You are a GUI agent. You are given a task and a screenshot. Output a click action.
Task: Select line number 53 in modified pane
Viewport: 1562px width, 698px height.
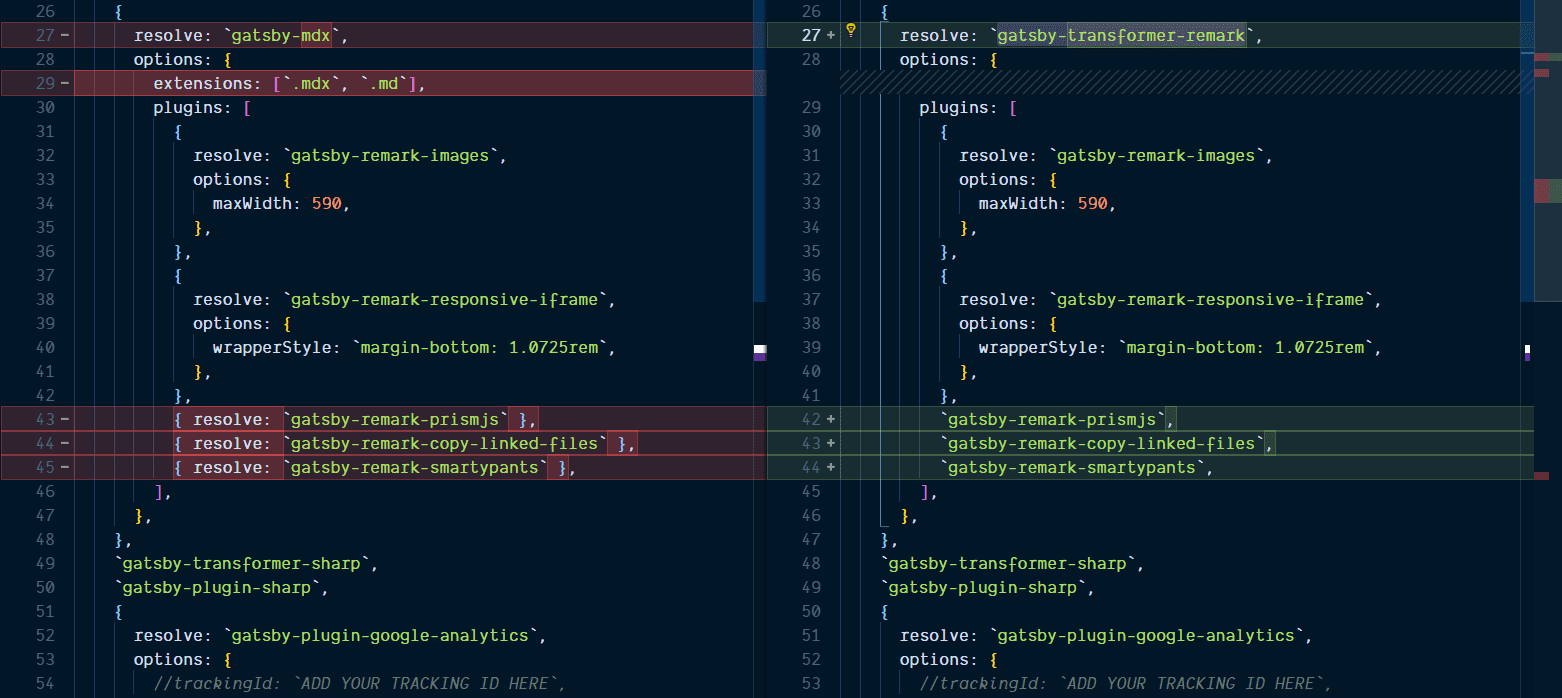pos(811,684)
